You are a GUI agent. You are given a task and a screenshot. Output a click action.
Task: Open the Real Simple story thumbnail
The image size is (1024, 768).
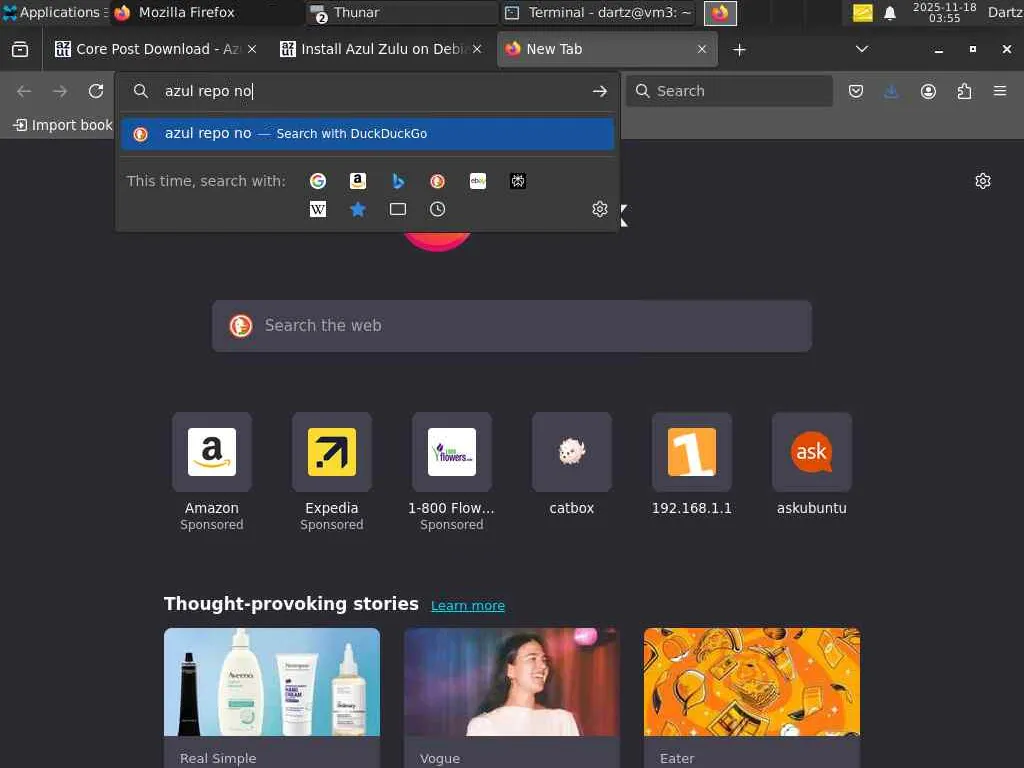(272, 682)
